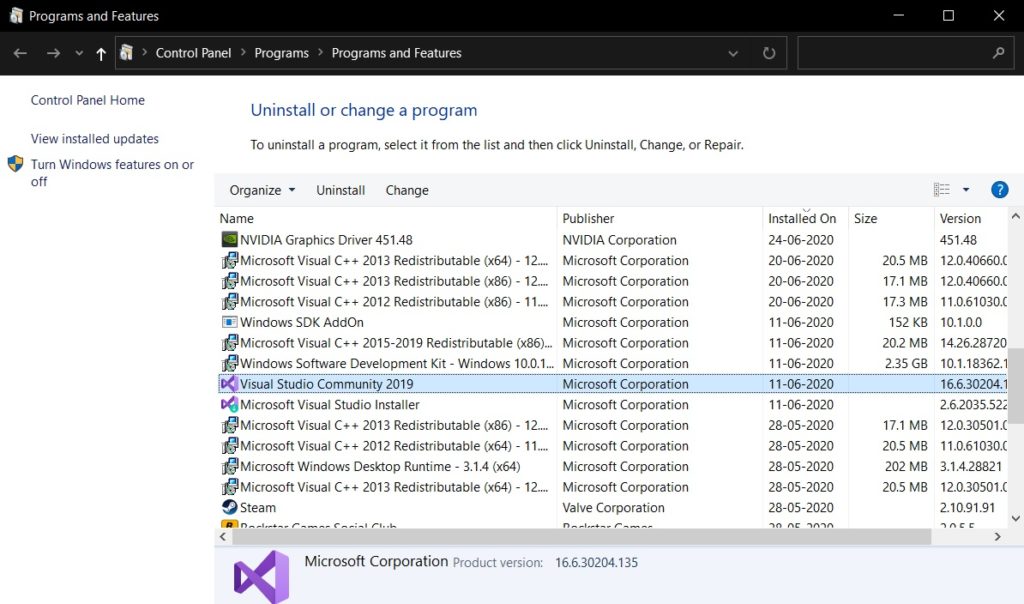Open the change view dropdown arrow
Image resolution: width=1024 pixels, height=604 pixels.
(965, 189)
